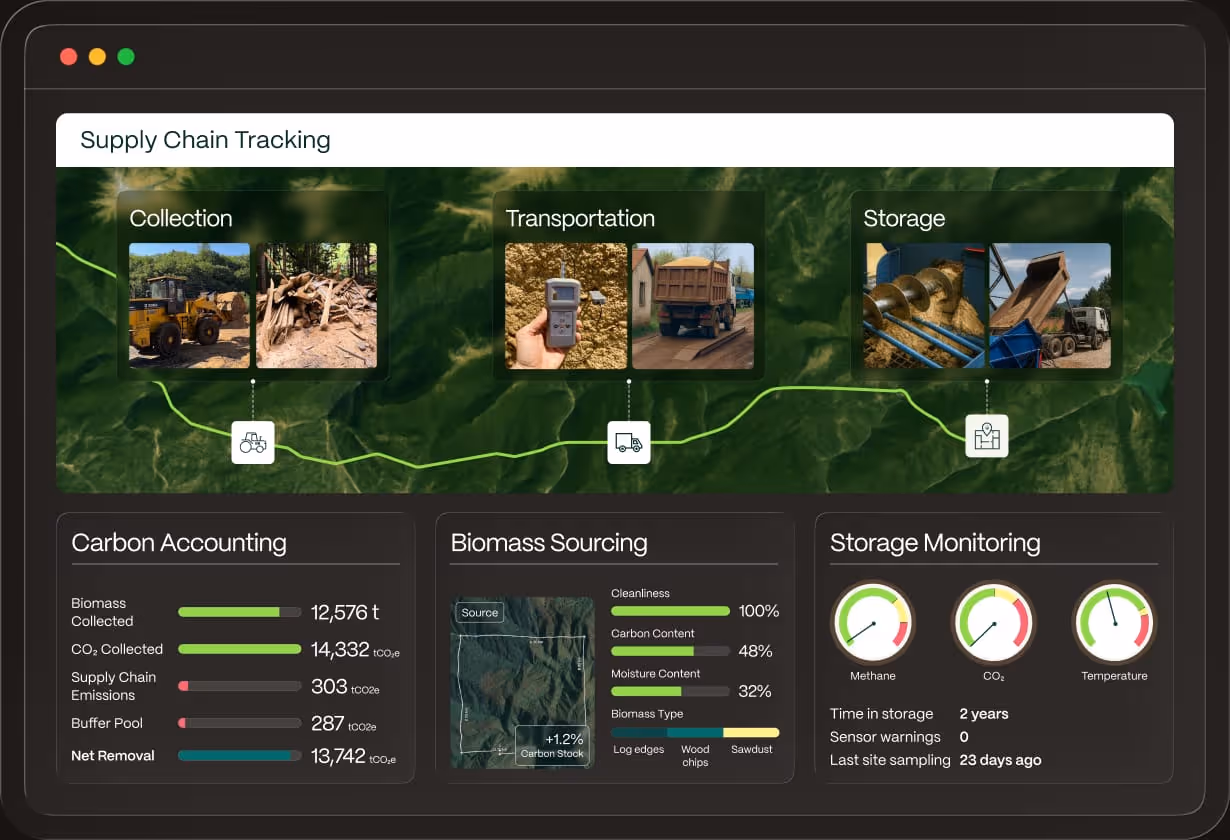Click the Biomass Type label
Viewport: 1230px width, 840px height.
click(647, 714)
